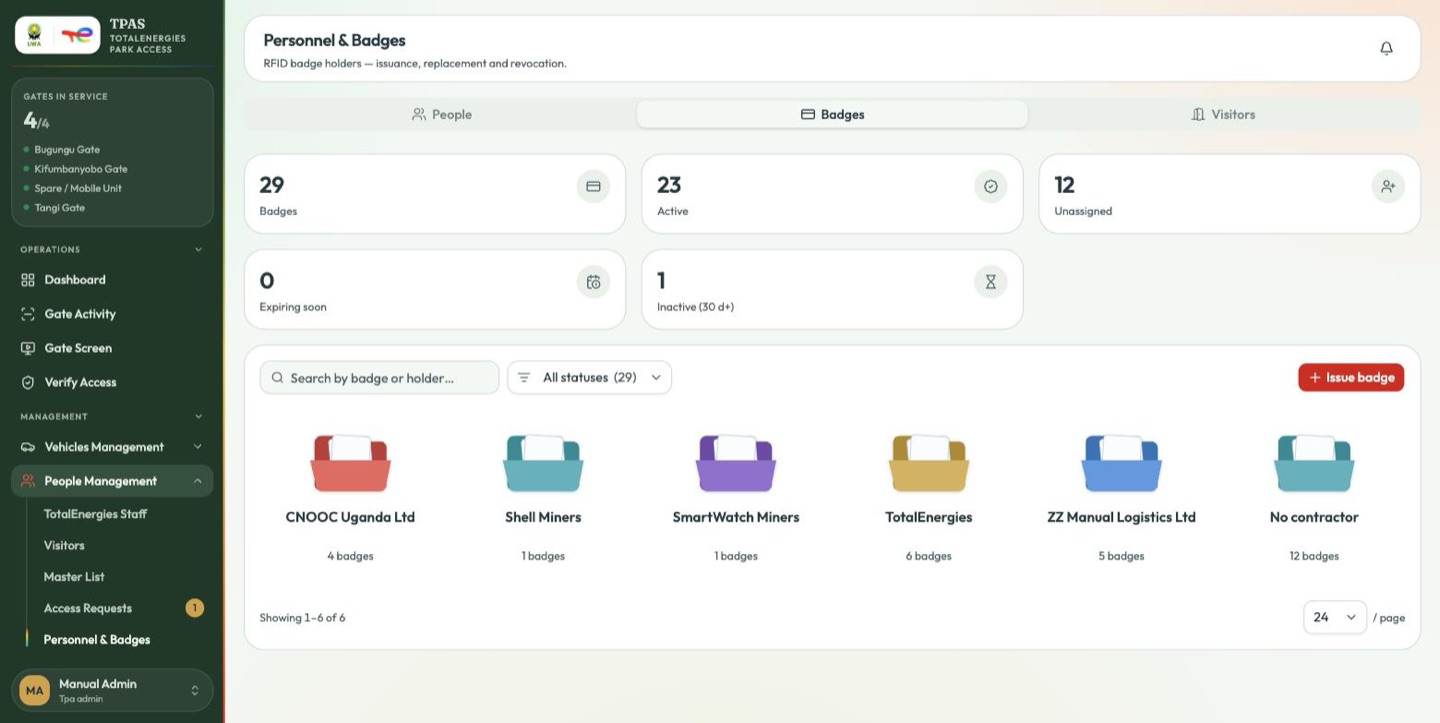The width and height of the screenshot is (1440, 723).
Task: Collapse the Management section chevron
Action: tap(198, 416)
